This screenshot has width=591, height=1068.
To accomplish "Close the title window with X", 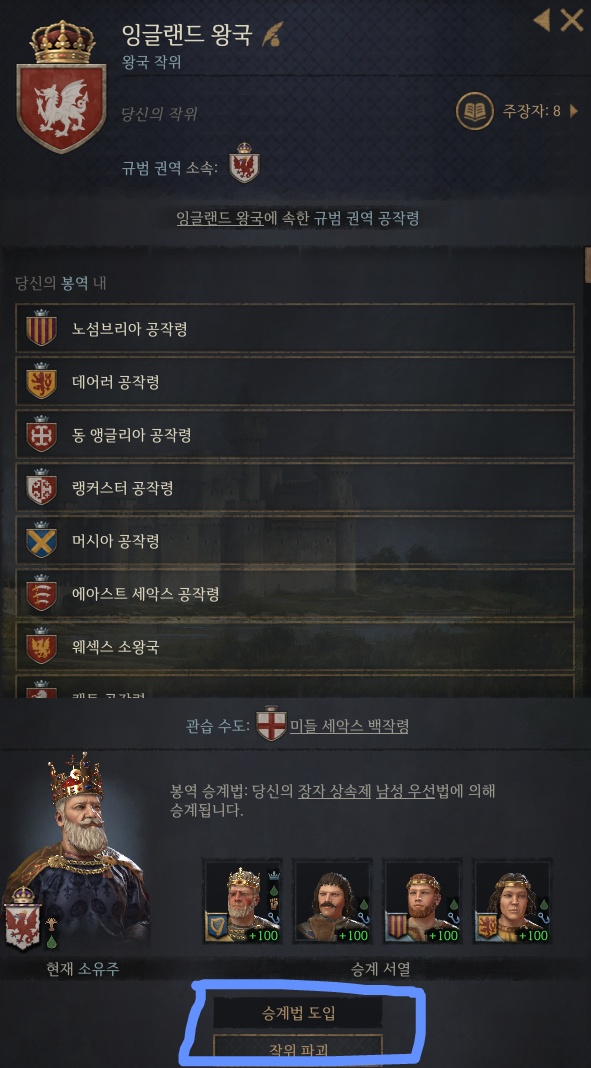I will (x=572, y=20).
